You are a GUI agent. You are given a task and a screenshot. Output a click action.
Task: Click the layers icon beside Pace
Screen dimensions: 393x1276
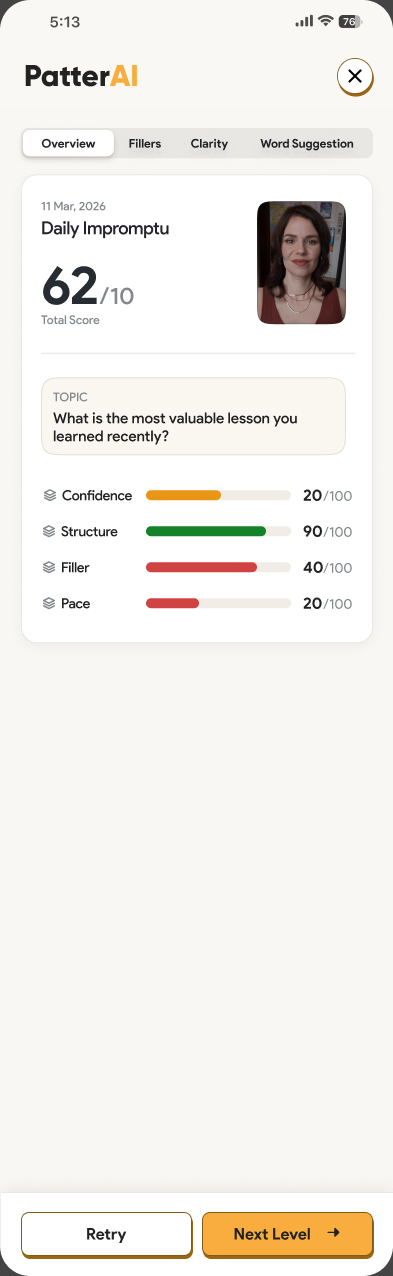coord(50,603)
